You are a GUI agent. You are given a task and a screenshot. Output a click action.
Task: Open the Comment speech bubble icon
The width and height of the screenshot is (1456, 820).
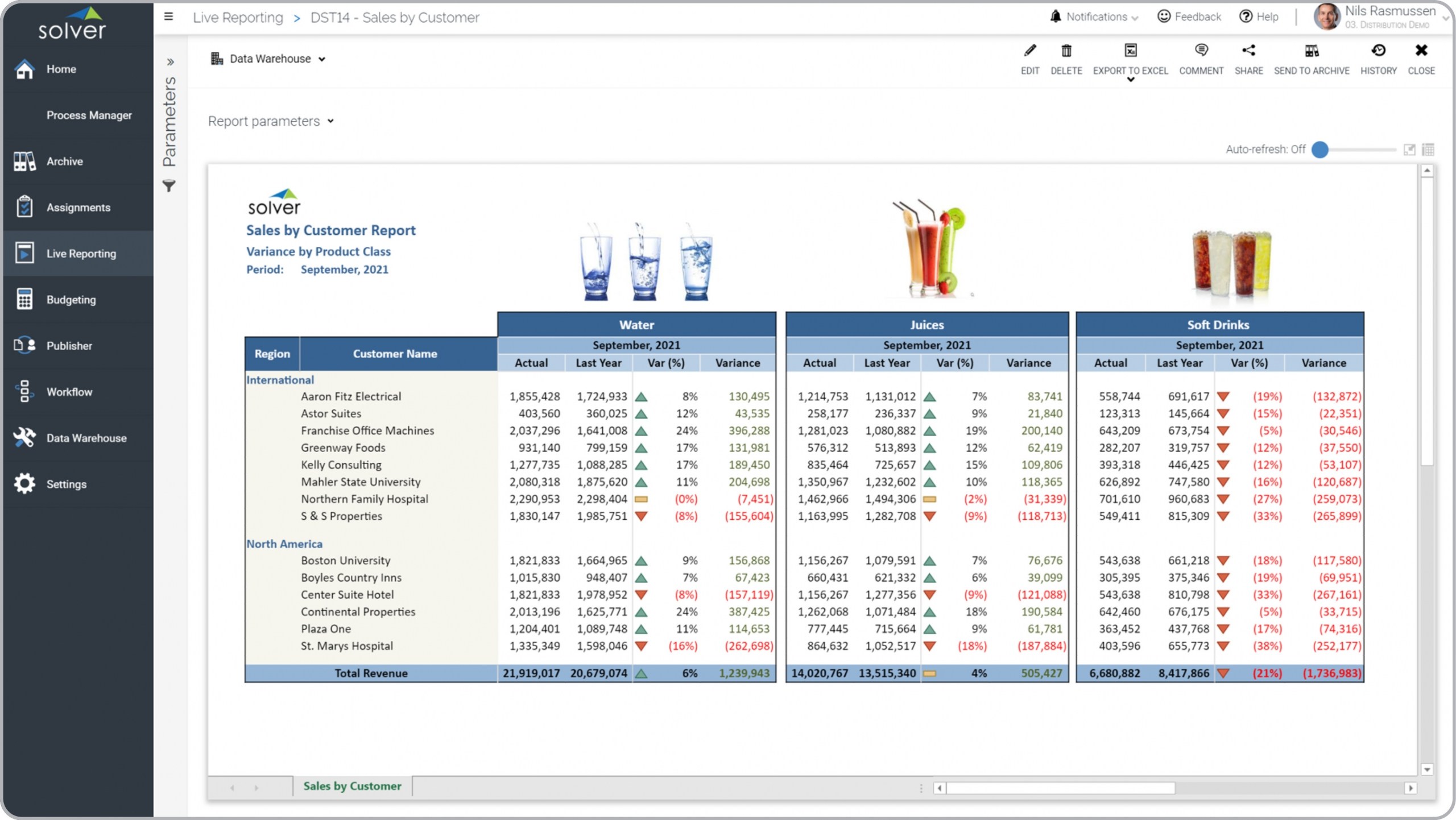pos(1201,51)
